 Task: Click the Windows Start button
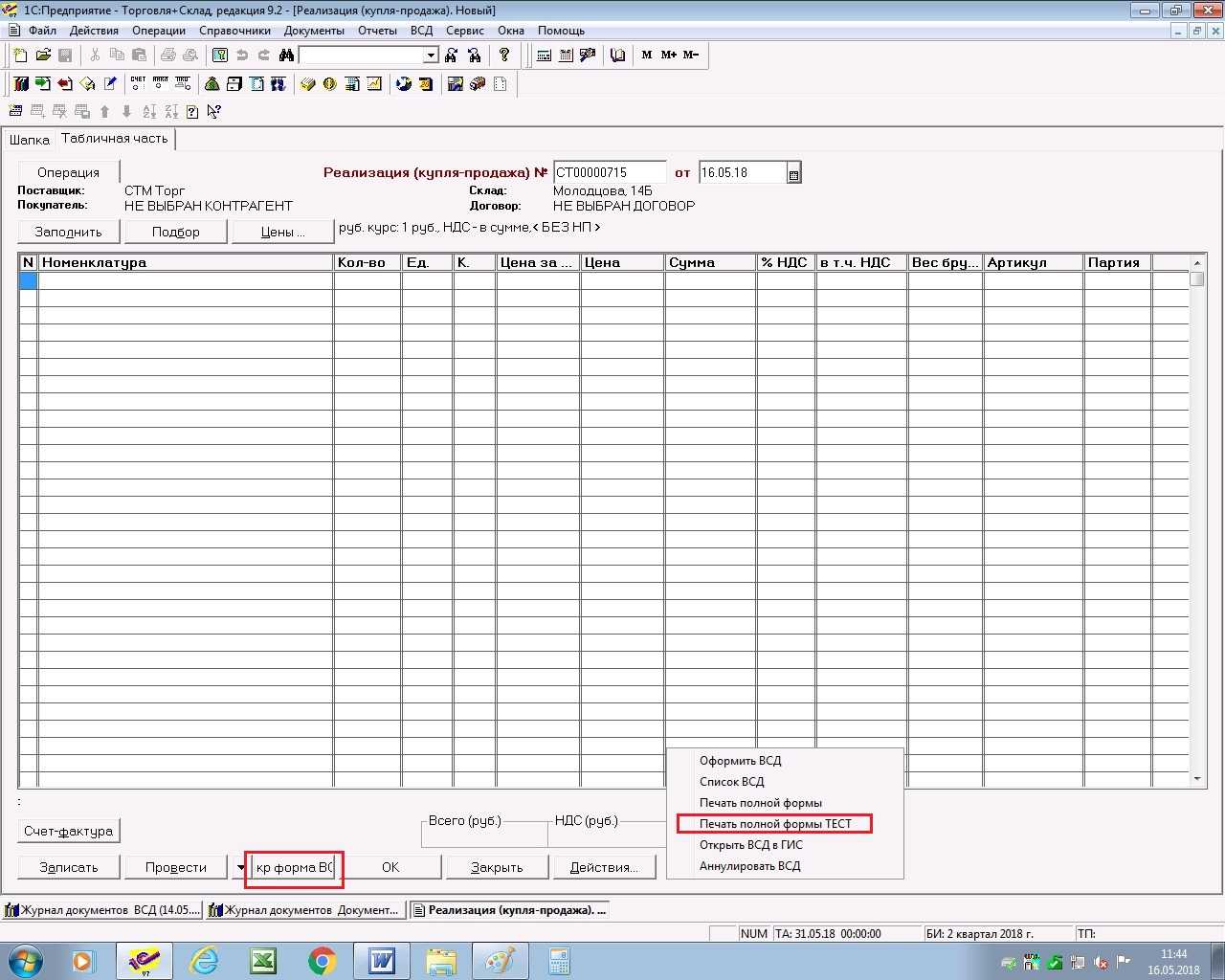click(26, 961)
